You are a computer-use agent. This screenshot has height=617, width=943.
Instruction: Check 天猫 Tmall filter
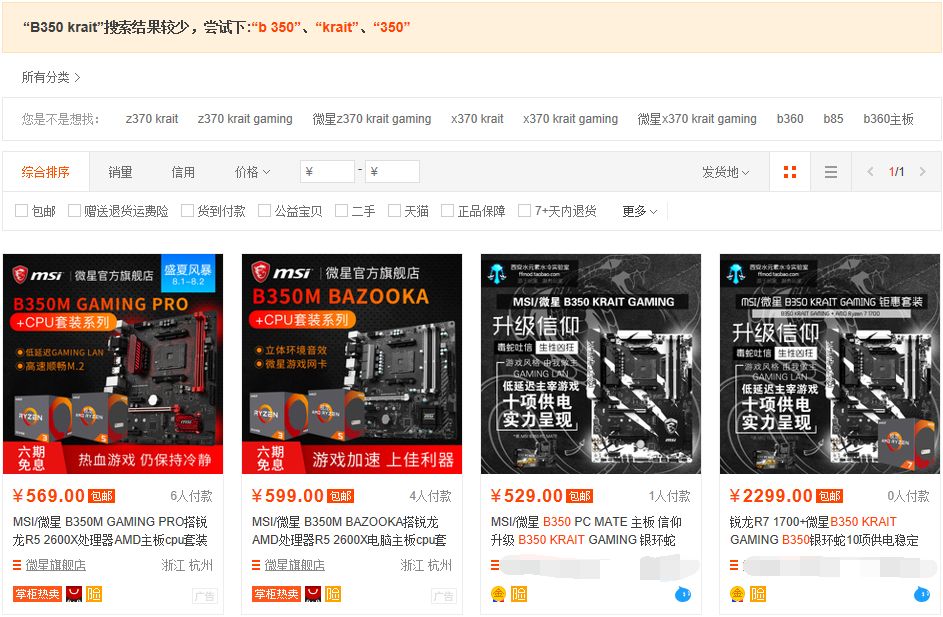pos(395,211)
